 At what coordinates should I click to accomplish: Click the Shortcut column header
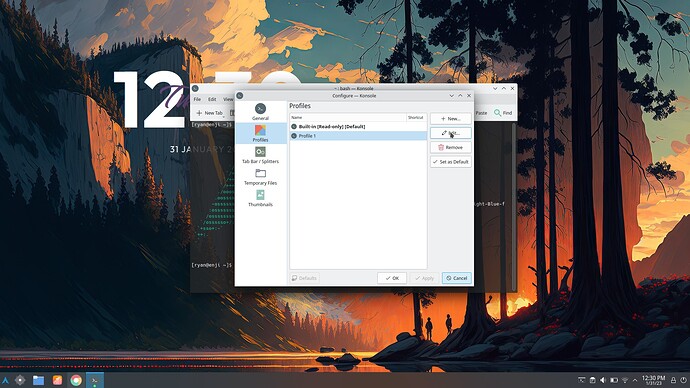(x=416, y=117)
